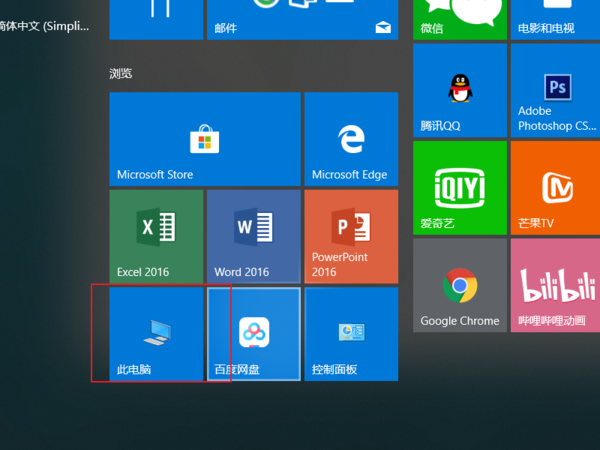Open 百度网盘 (Baidu Netdisk) tile
This screenshot has width=600, height=450.
(253, 333)
